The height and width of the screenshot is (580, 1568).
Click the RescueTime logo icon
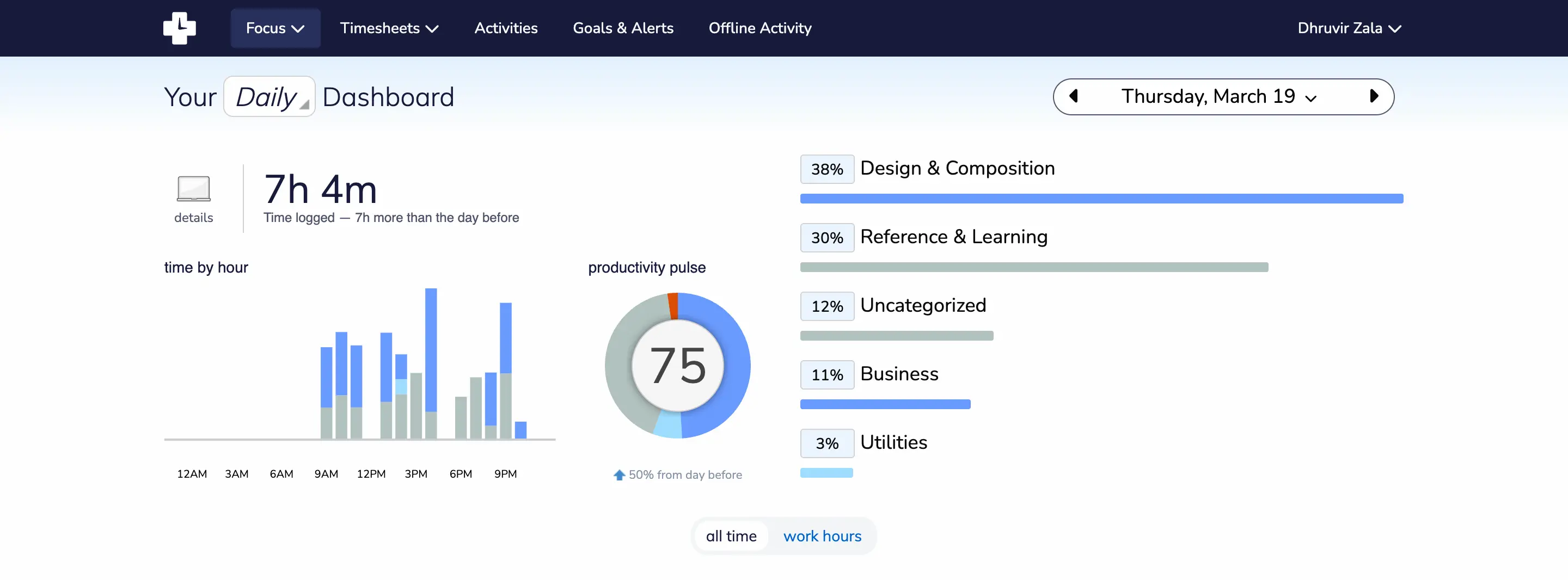(x=180, y=28)
